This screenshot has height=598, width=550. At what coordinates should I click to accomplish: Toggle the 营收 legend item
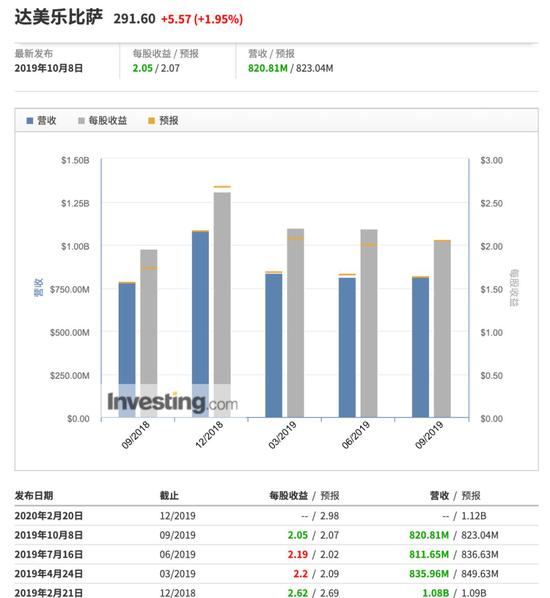[41, 121]
